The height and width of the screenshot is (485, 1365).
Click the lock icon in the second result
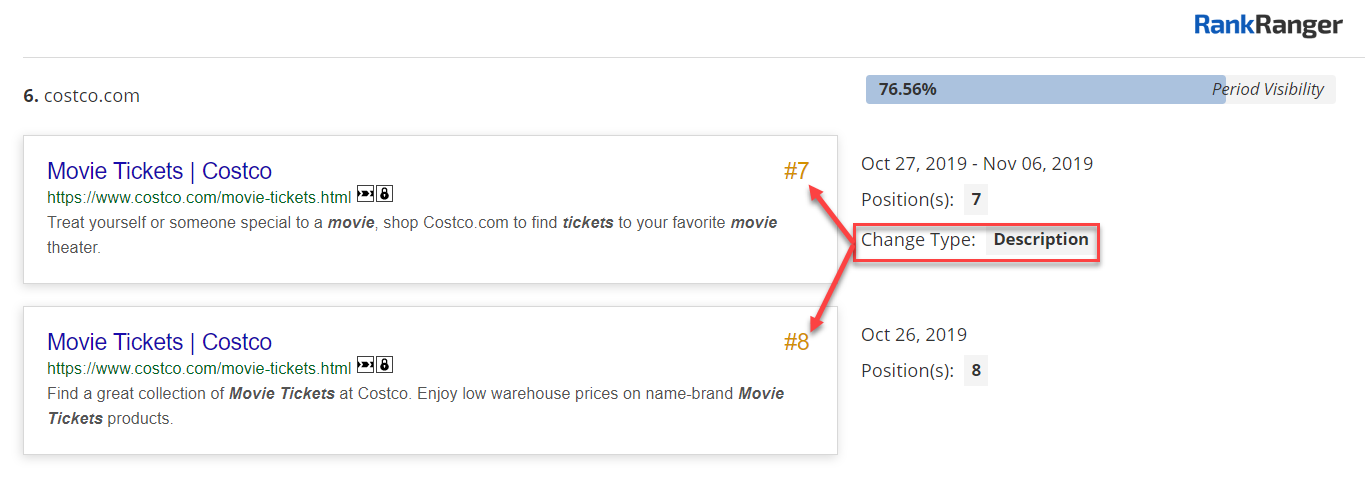[385, 365]
